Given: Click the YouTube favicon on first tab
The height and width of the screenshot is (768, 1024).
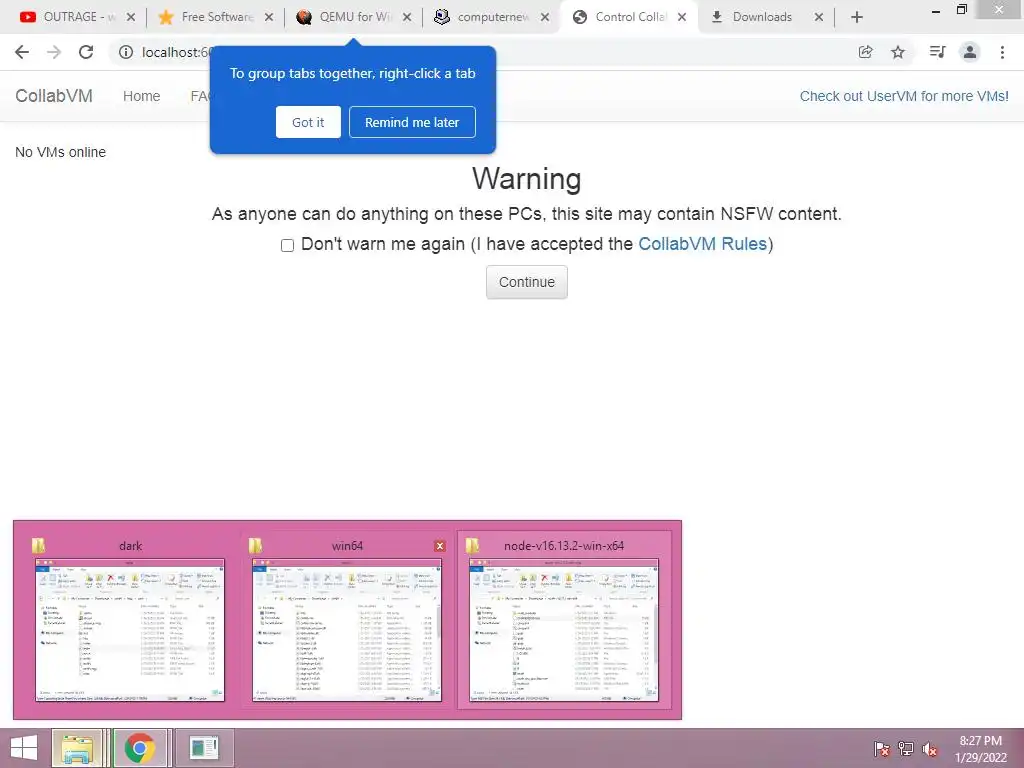Looking at the screenshot, I should 27,17.
